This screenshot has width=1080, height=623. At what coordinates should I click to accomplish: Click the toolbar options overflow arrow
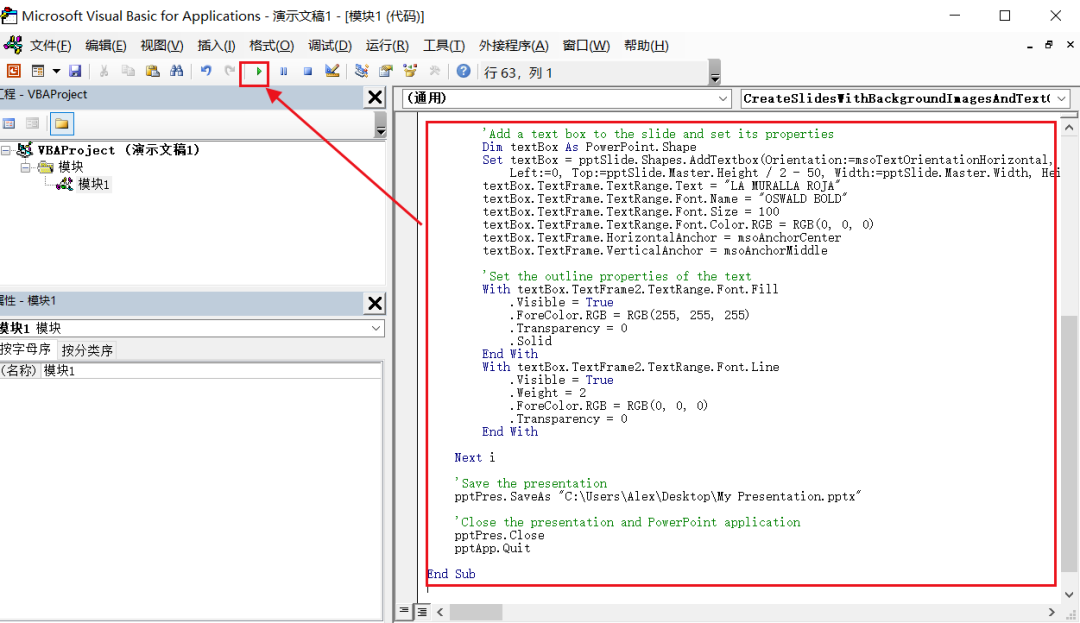[715, 73]
